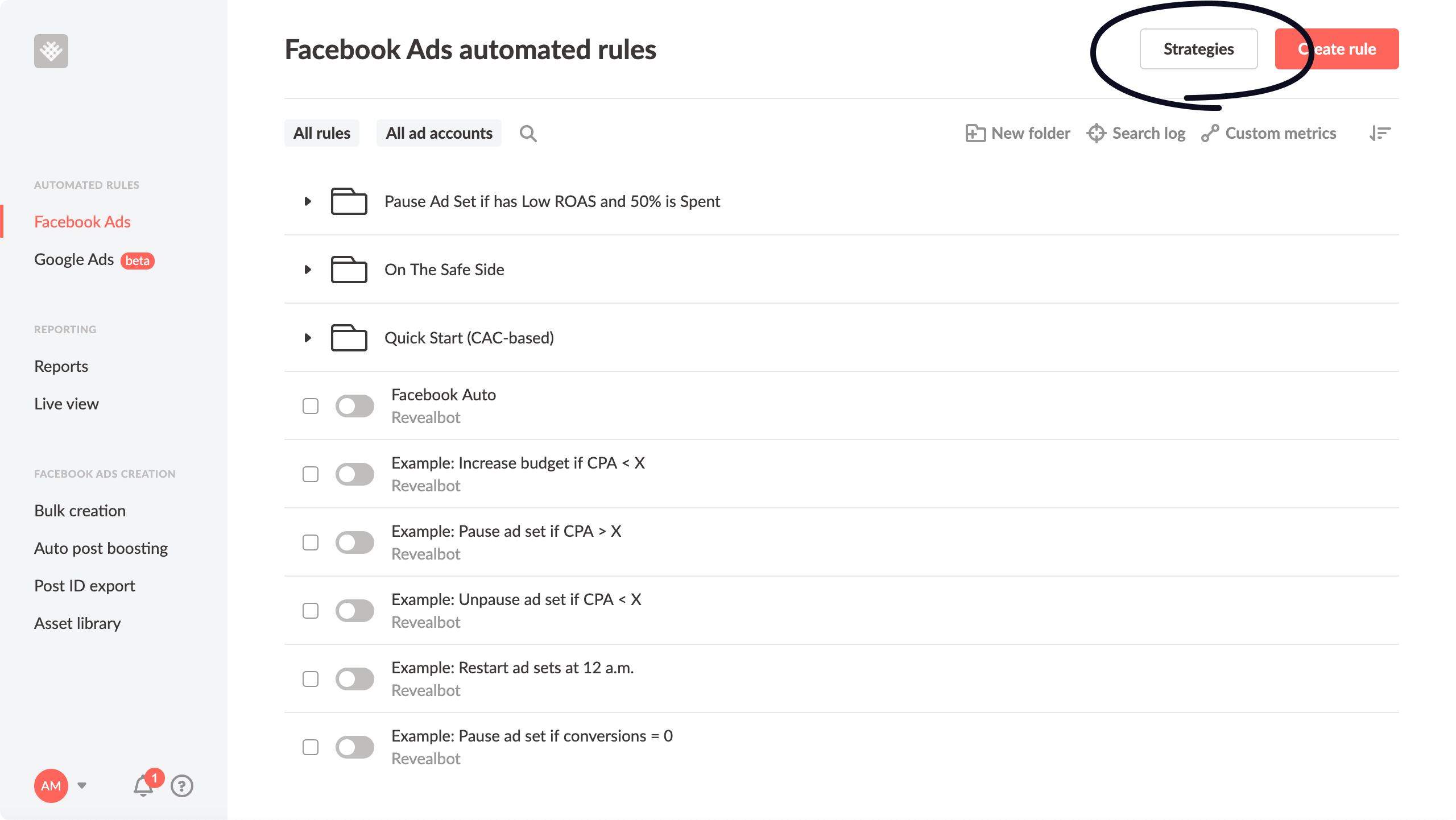
Task: Open the Facebook Auto rule name
Action: 444,395
